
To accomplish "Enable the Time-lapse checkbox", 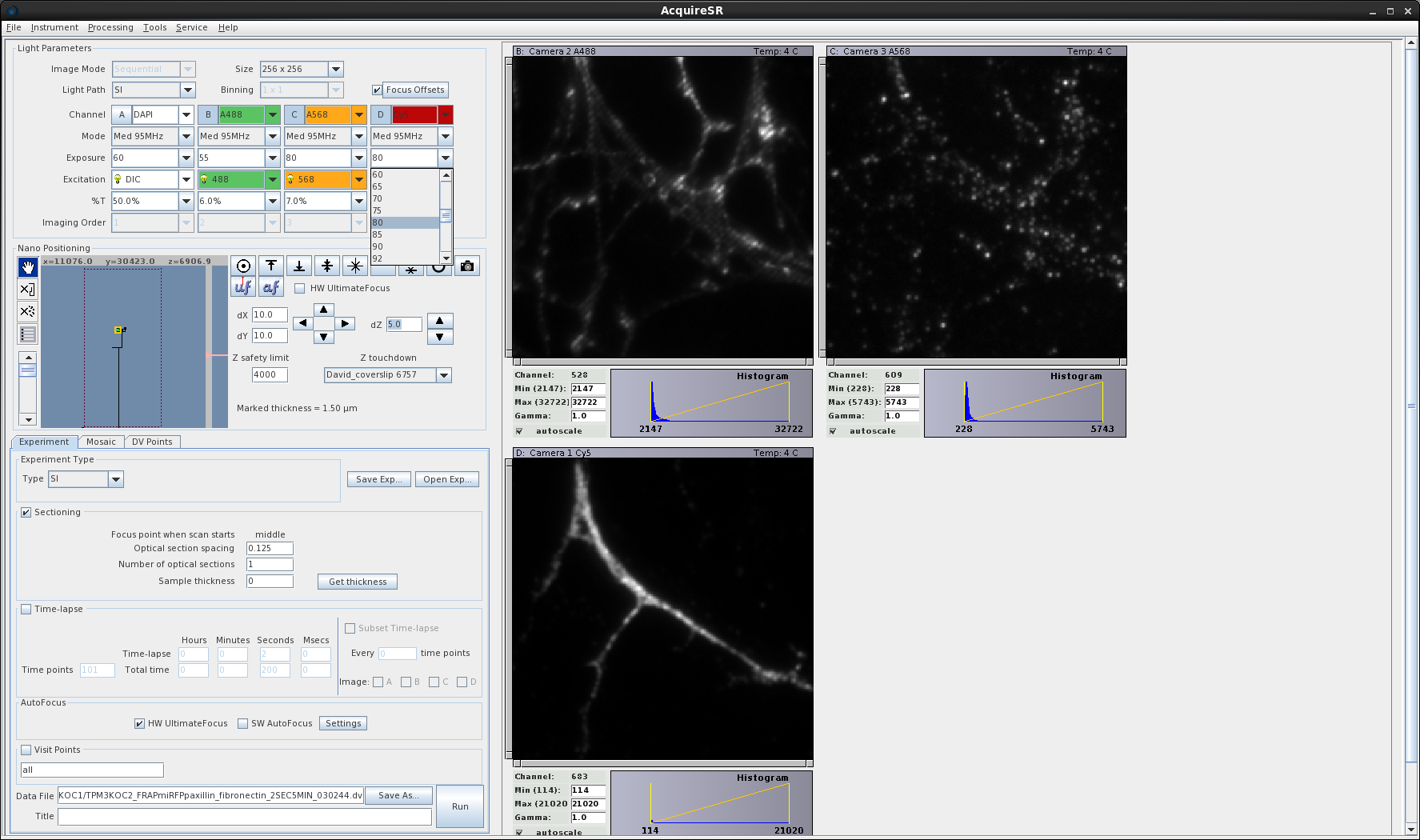I will [26, 609].
